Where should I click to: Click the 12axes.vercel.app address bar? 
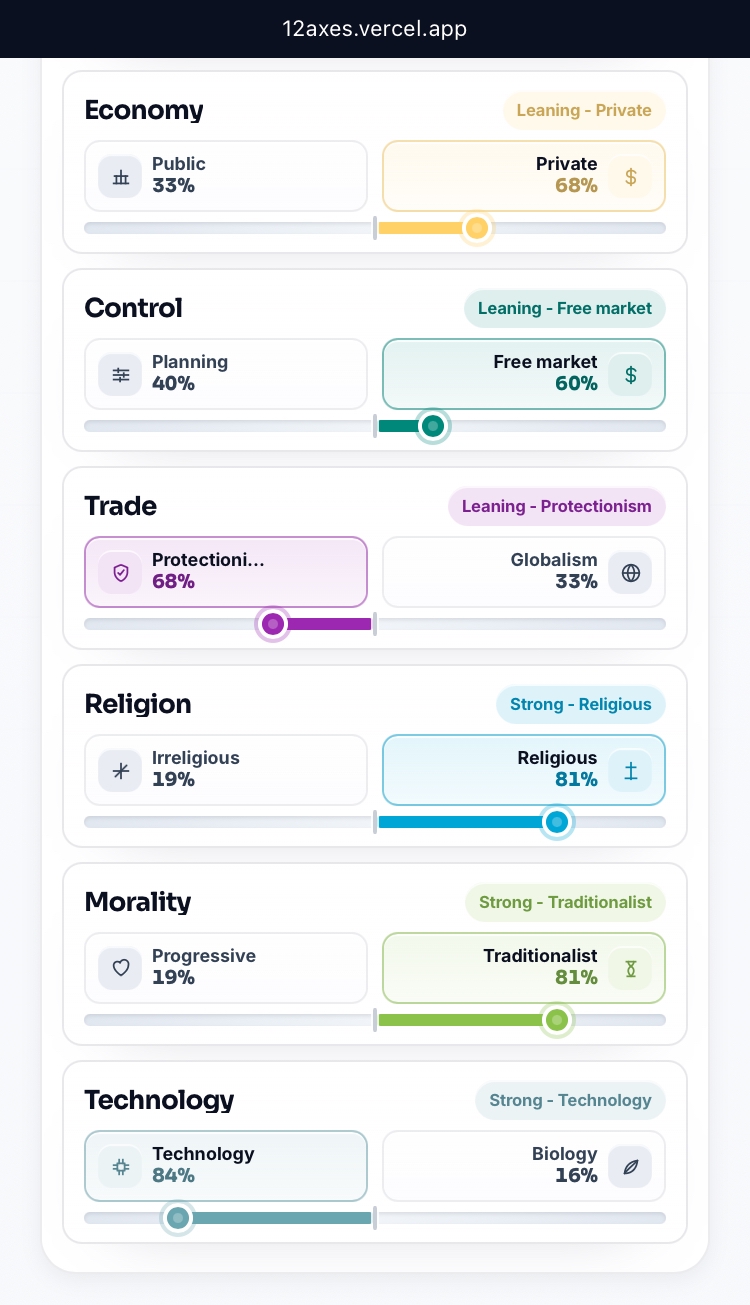pos(375,29)
